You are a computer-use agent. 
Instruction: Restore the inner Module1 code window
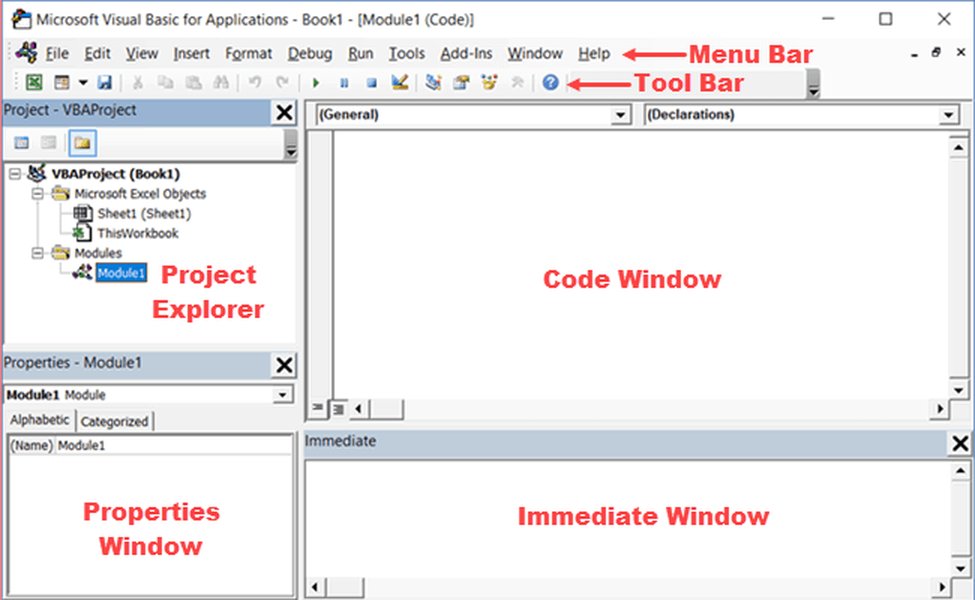[x=936, y=53]
